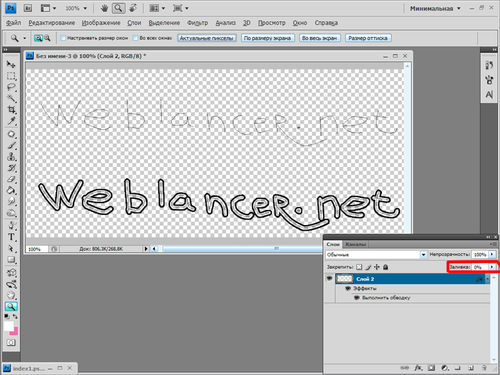The image size is (500, 375).
Task: Open the Фильтр menu
Action: [x=197, y=23]
